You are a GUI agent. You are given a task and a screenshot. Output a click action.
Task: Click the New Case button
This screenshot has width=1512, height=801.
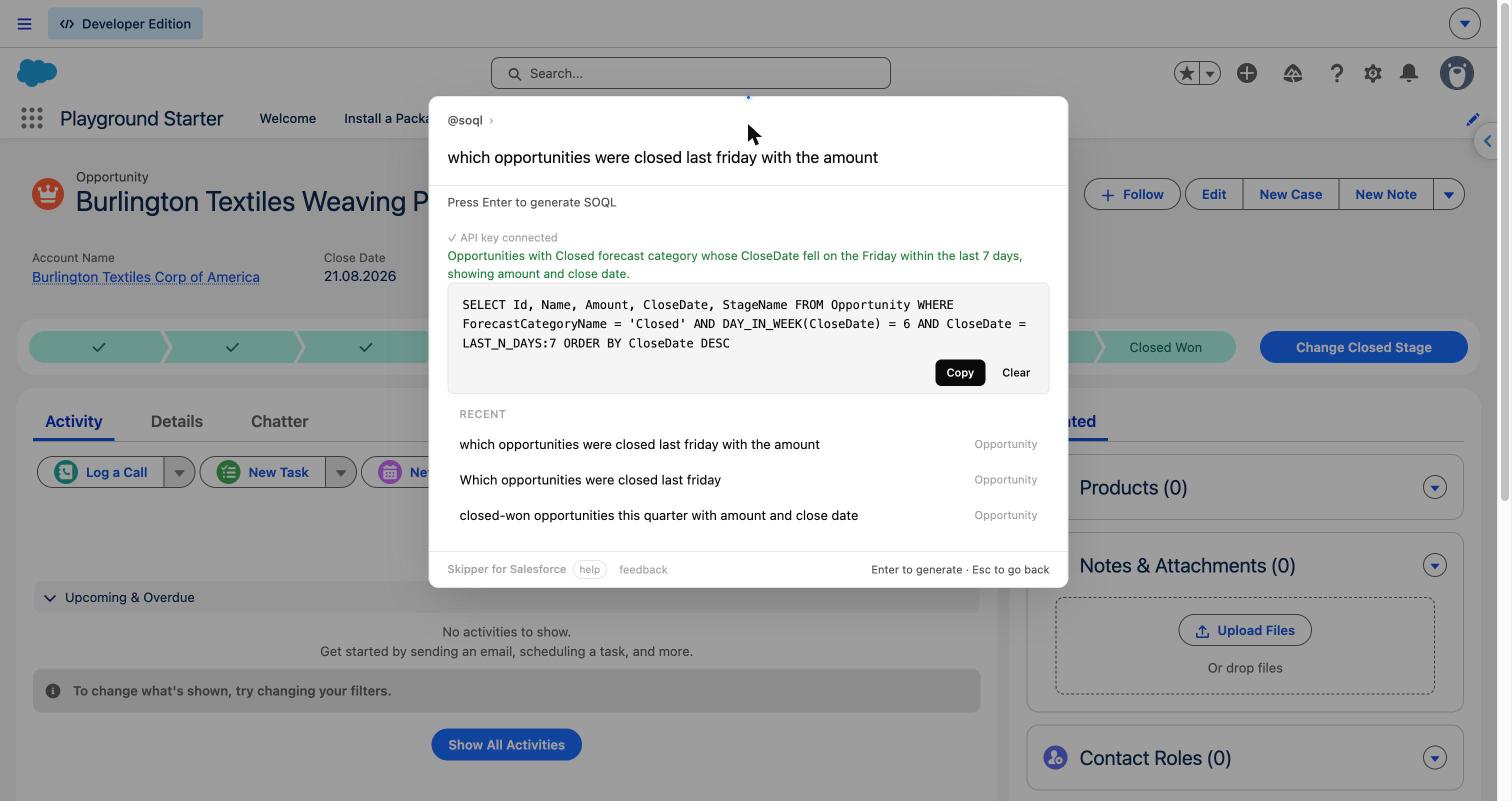(x=1291, y=194)
